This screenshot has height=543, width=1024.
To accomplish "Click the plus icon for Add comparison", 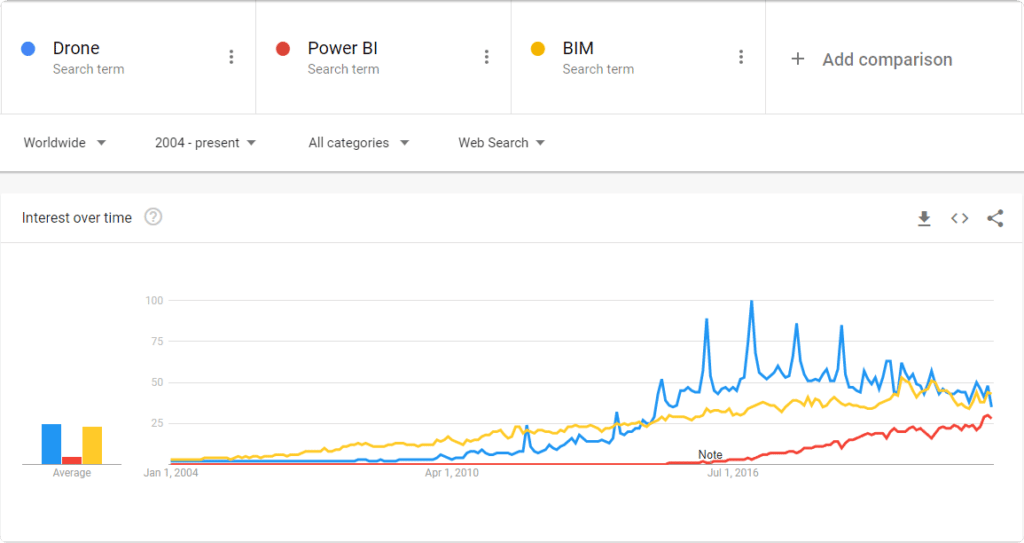I will [x=797, y=59].
